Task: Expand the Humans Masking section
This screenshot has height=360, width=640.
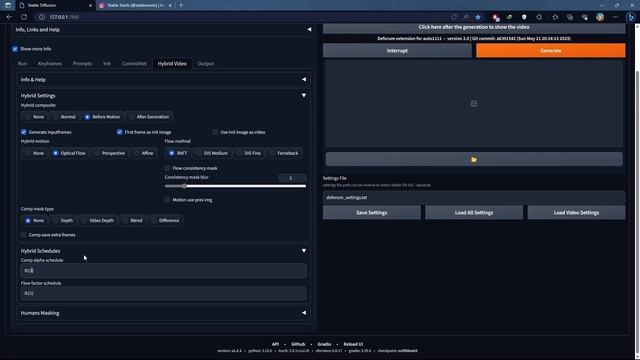Action: [162, 313]
